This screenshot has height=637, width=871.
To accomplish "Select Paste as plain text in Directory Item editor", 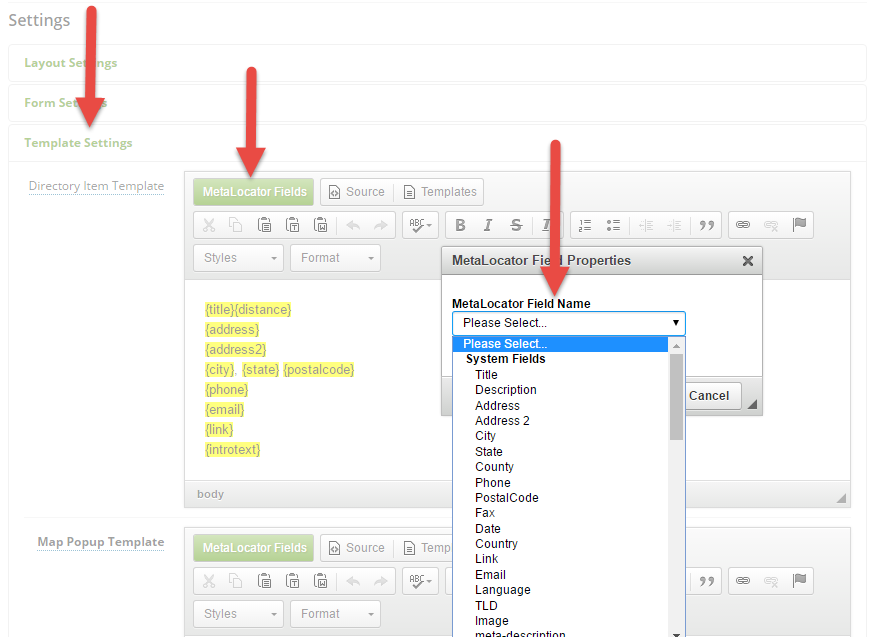I will (292, 225).
